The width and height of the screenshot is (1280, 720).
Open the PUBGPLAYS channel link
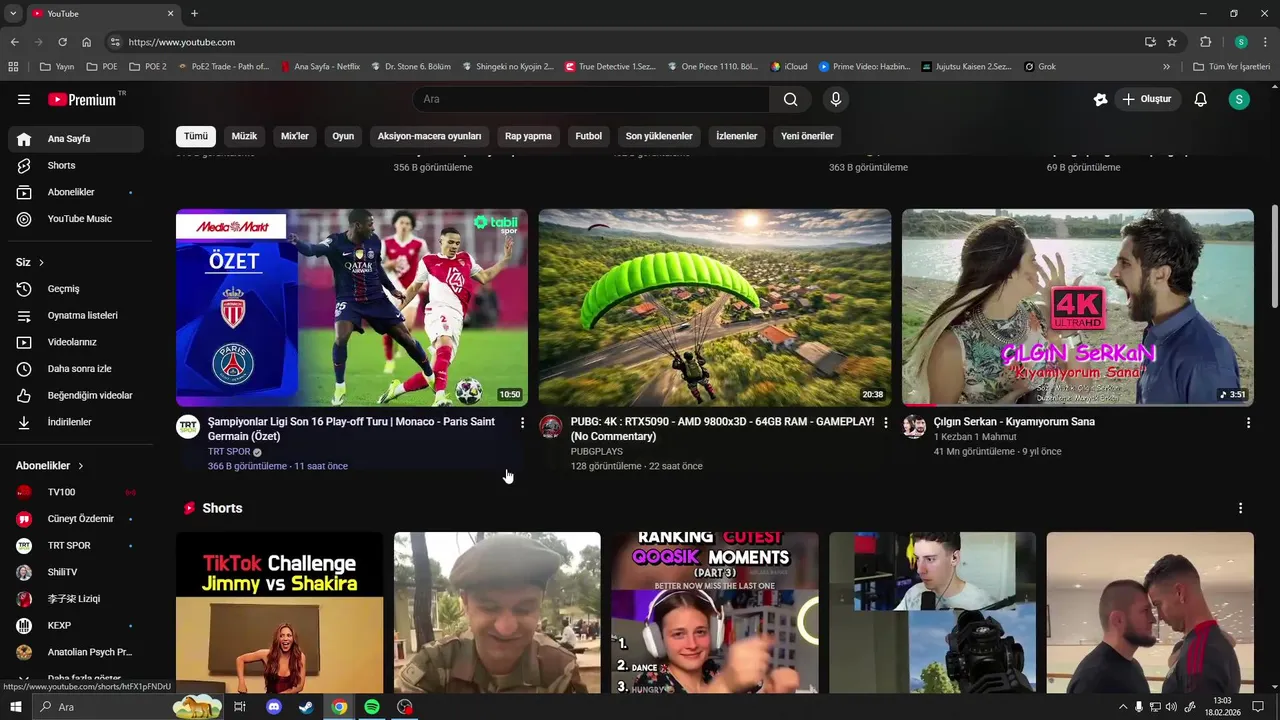(x=597, y=452)
